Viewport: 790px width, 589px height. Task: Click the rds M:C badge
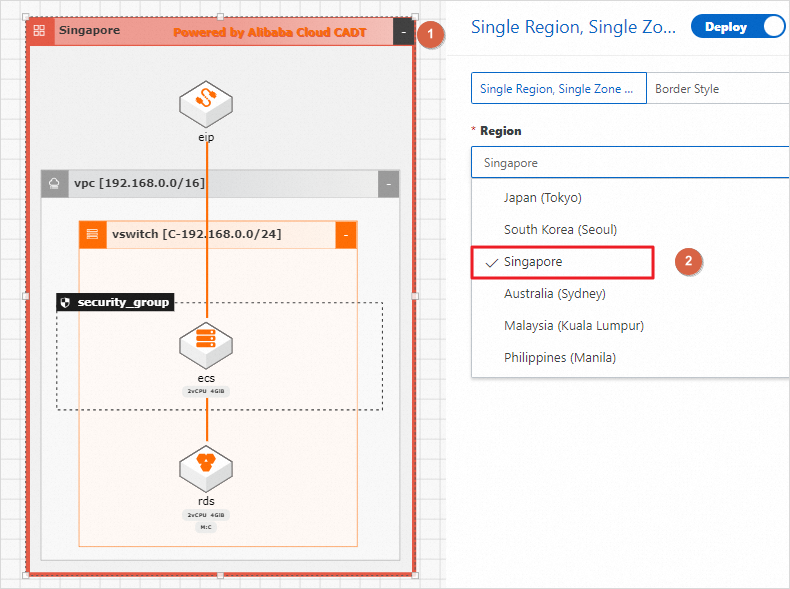(x=206, y=528)
